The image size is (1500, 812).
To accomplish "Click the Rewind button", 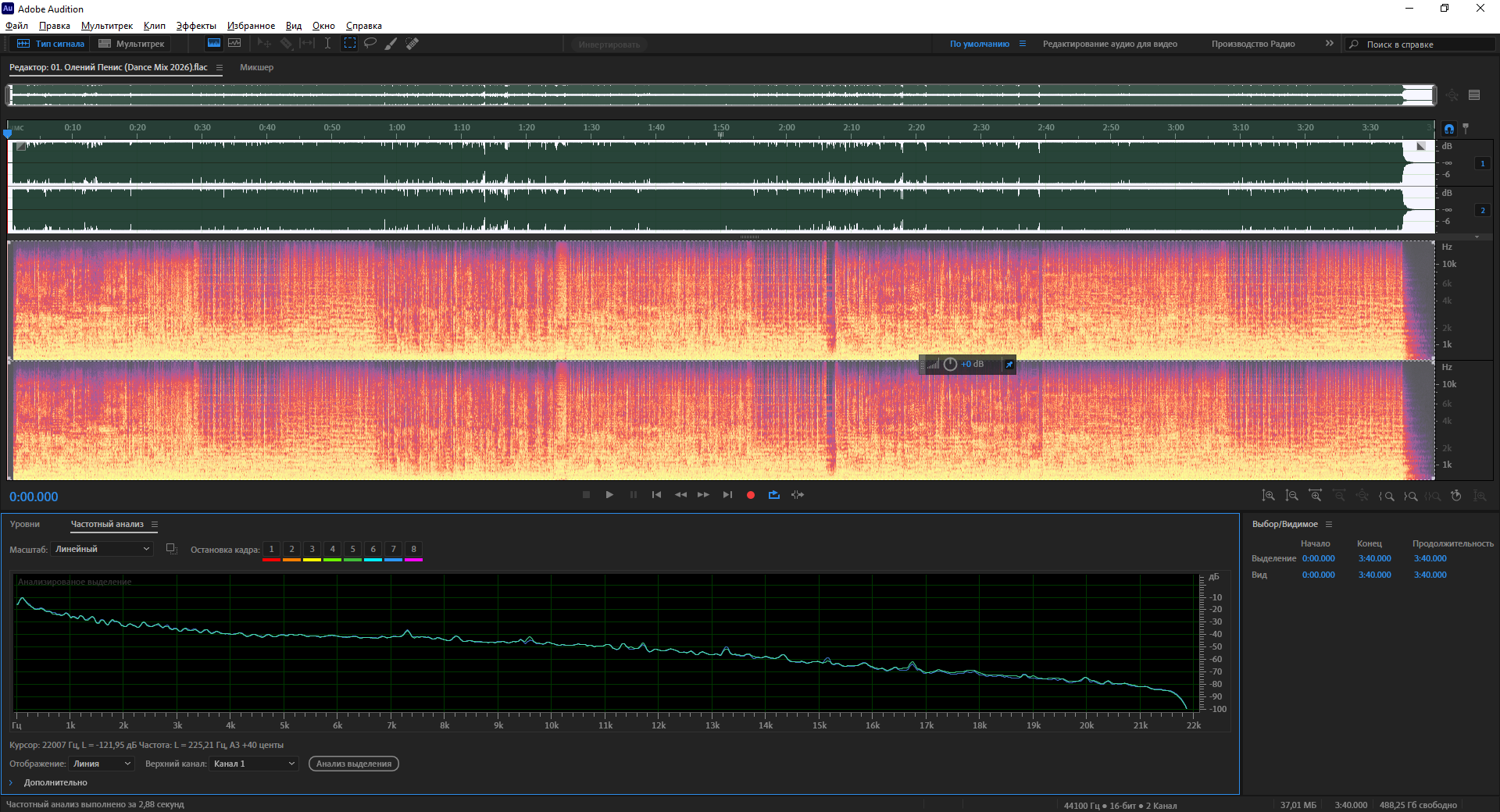I will coord(680,495).
